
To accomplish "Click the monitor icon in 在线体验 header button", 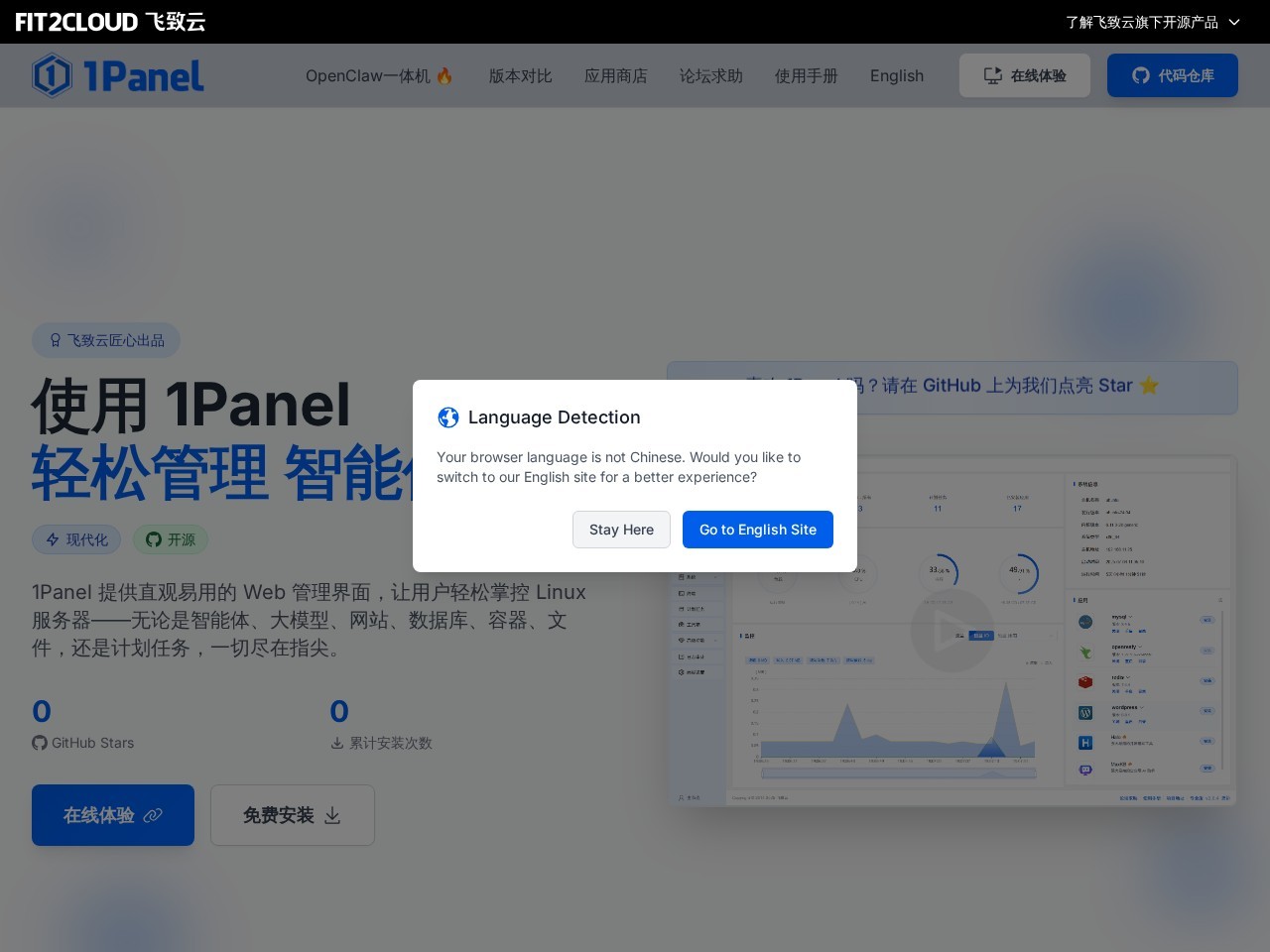I will pos(992,75).
